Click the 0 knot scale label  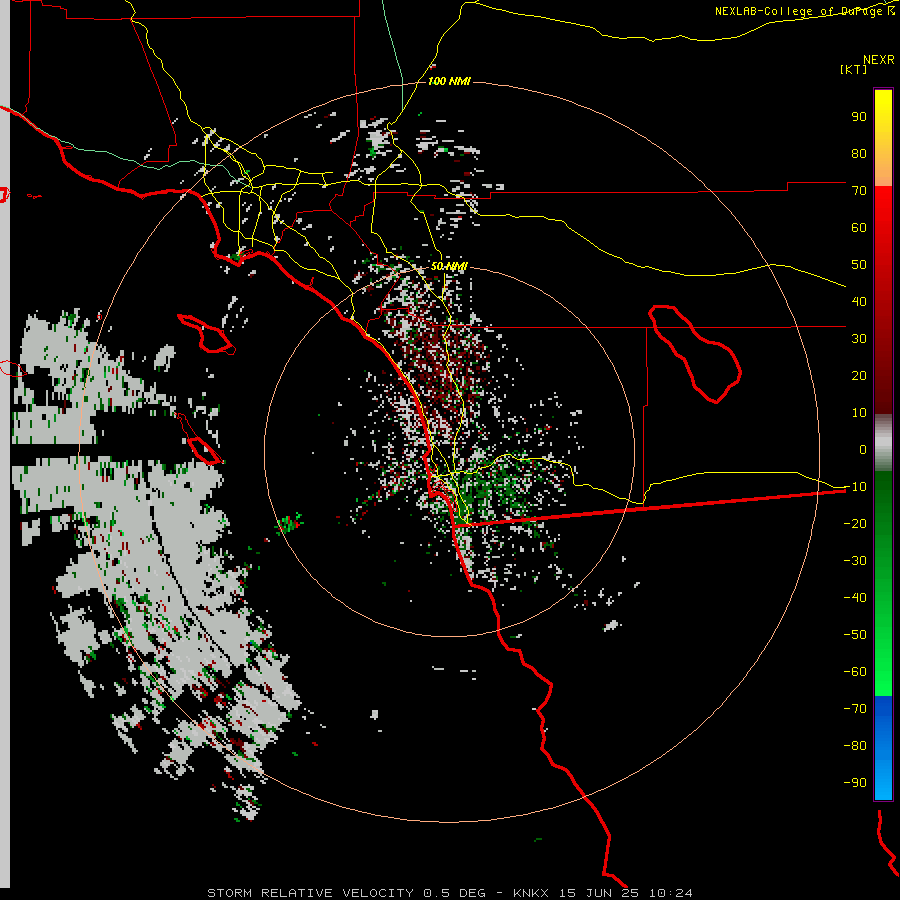863,449
